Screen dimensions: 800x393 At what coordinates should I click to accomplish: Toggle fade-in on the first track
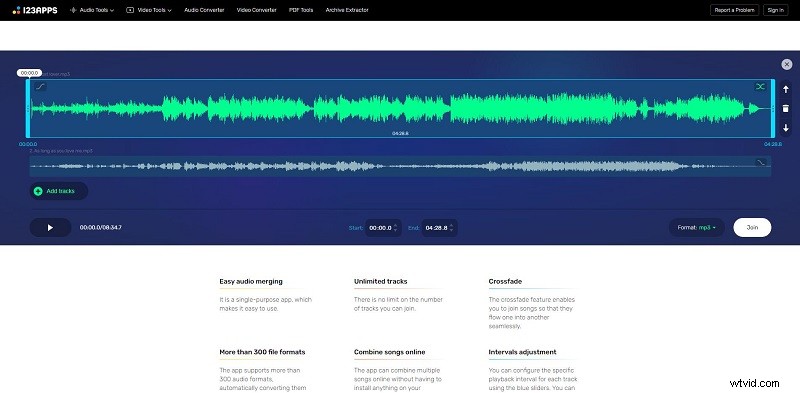[x=40, y=87]
